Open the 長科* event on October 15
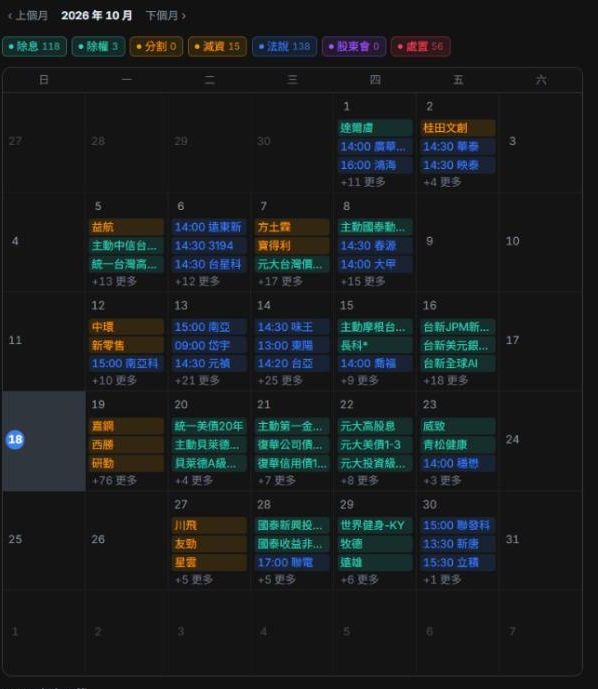The width and height of the screenshot is (598, 689). click(x=375, y=345)
